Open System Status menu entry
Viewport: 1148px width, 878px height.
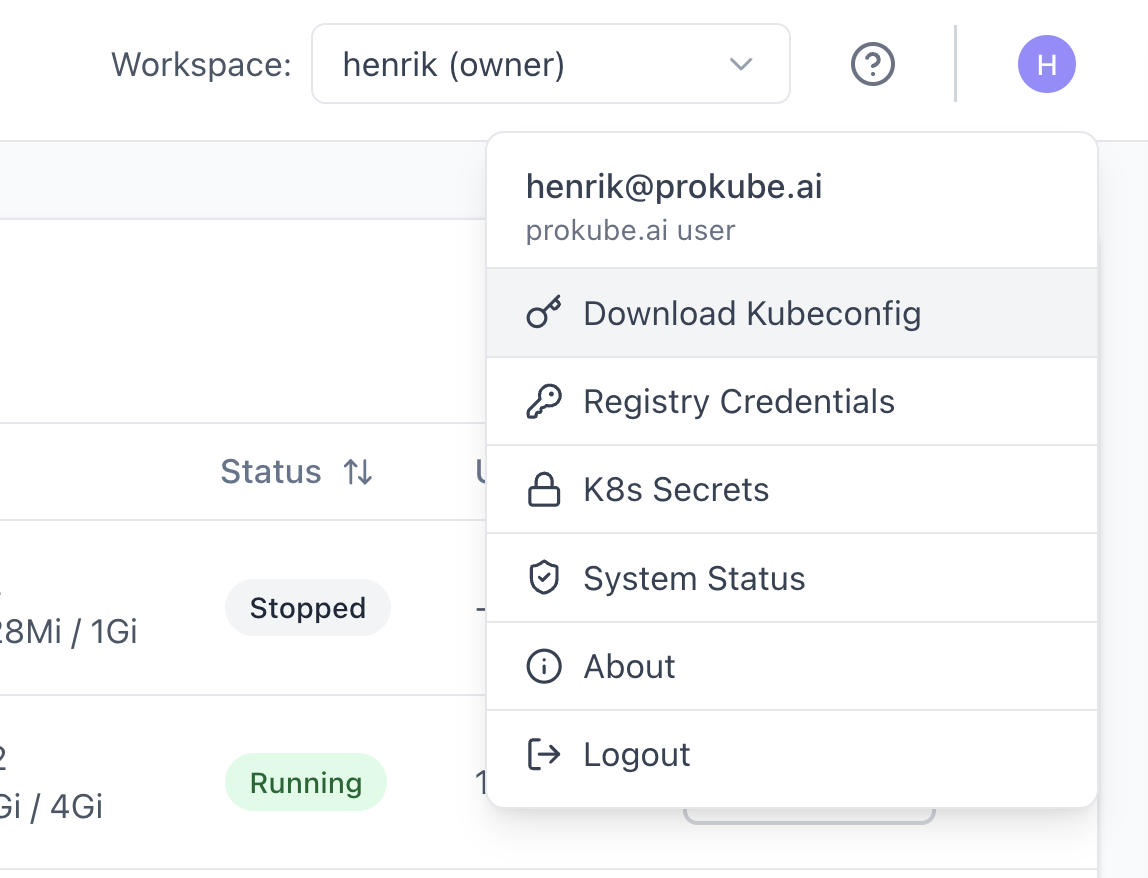pyautogui.click(x=791, y=578)
